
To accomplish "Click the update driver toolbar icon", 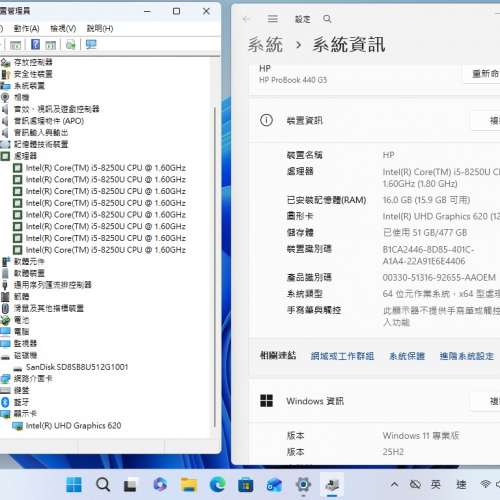I will point(71,44).
